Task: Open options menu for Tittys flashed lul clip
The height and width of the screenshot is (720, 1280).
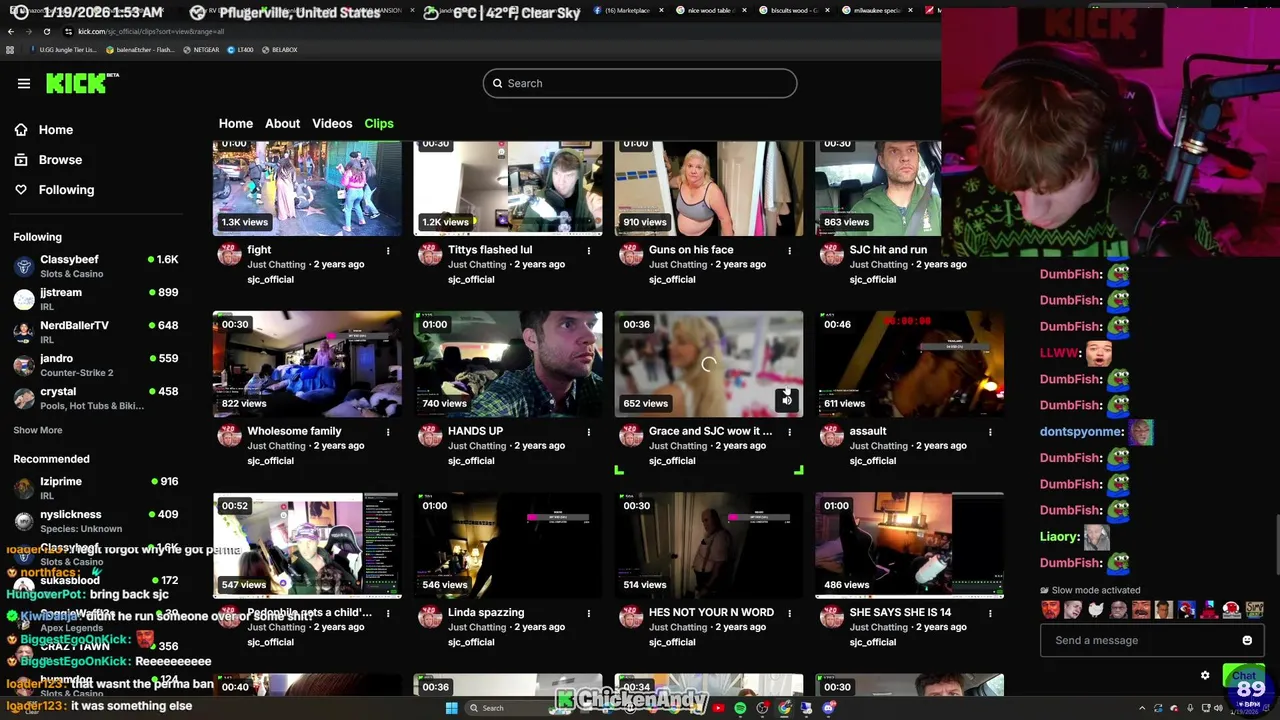Action: tap(589, 250)
